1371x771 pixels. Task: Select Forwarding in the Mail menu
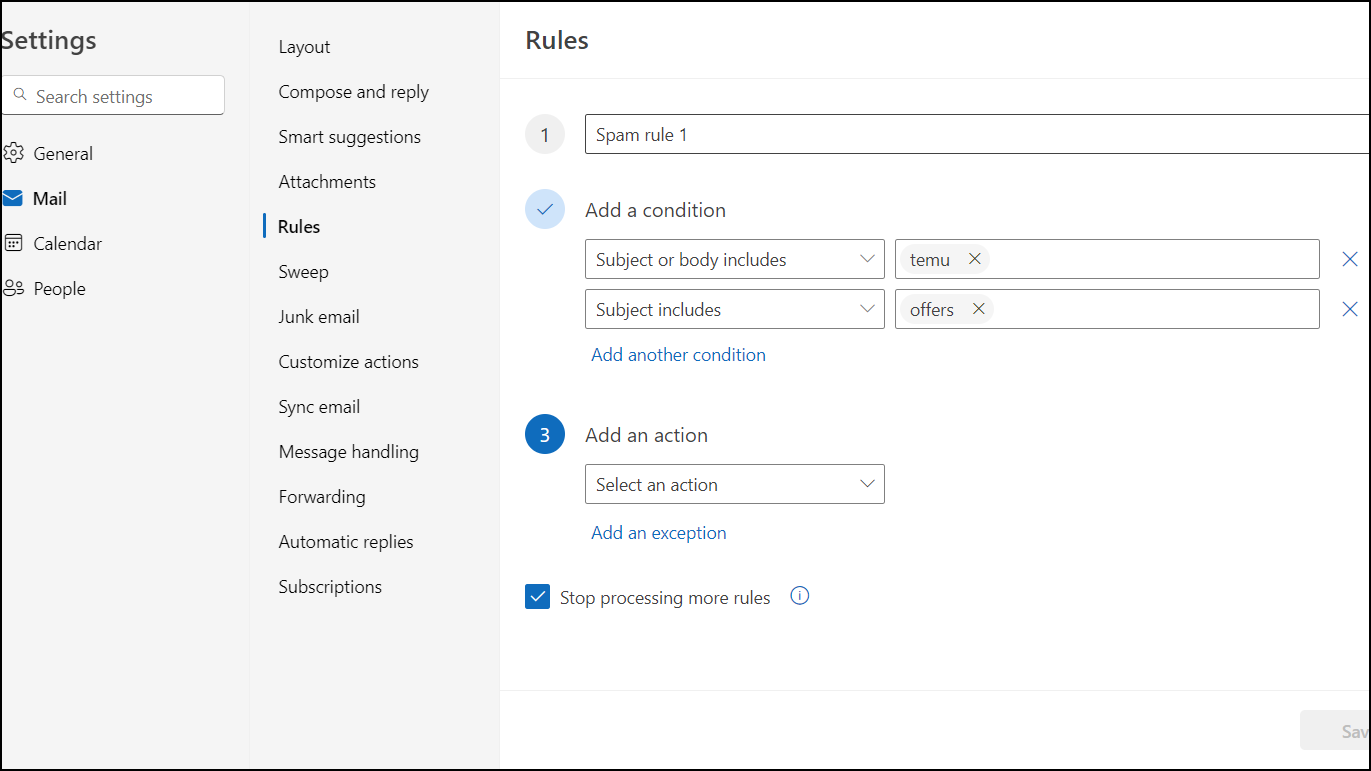[x=322, y=497]
